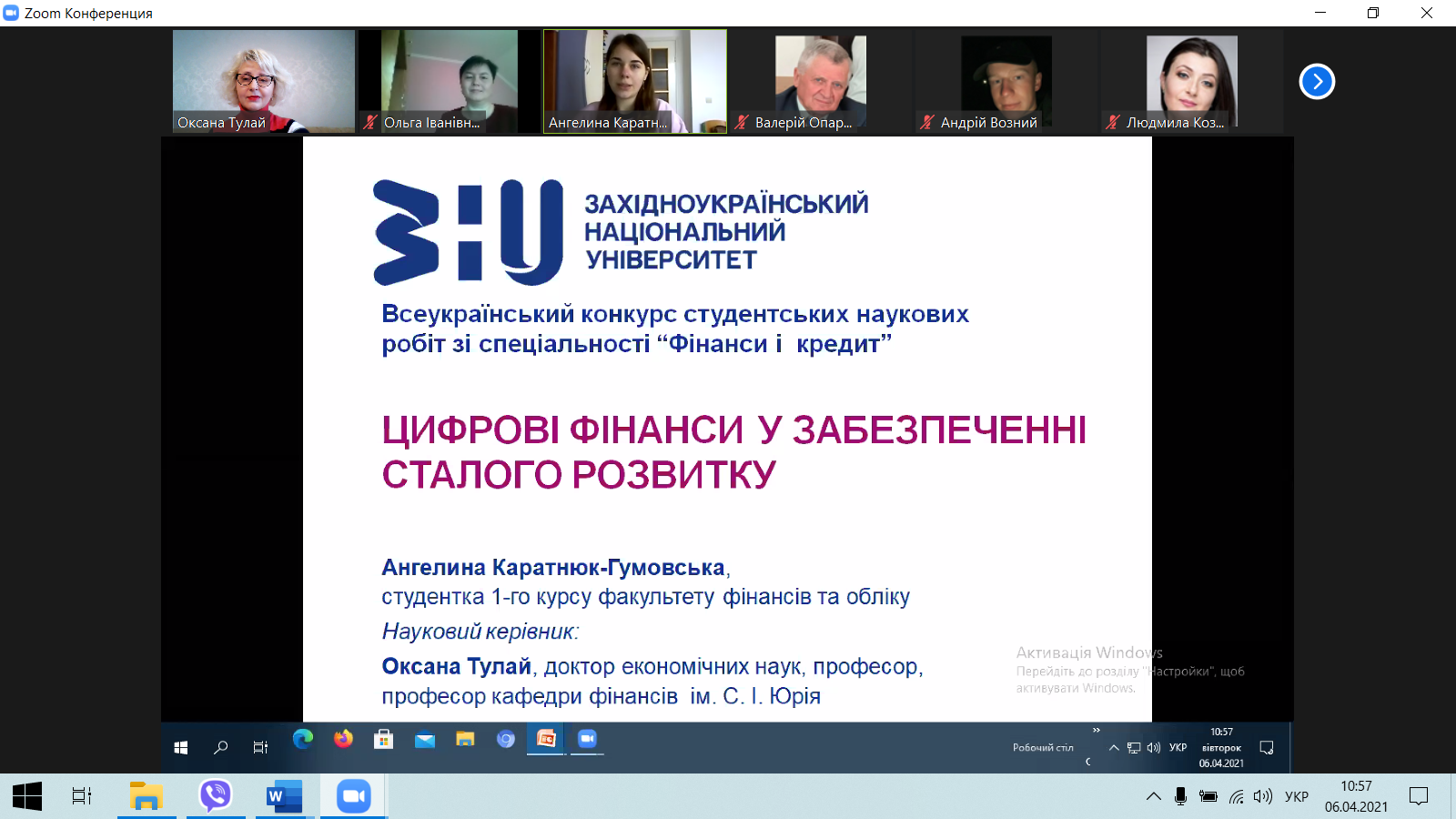Select Людмила Коз... participant tile
Screen dimensions: 1456x819
(x=1192, y=82)
